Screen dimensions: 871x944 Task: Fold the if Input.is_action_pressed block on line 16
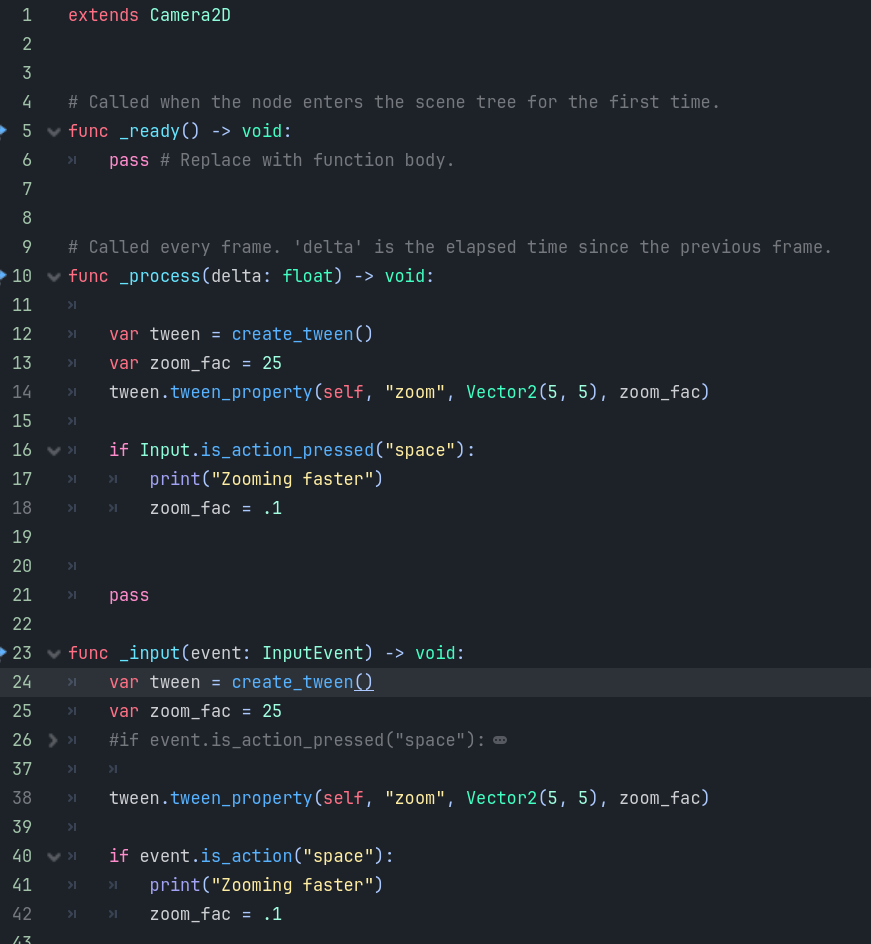tap(54, 451)
